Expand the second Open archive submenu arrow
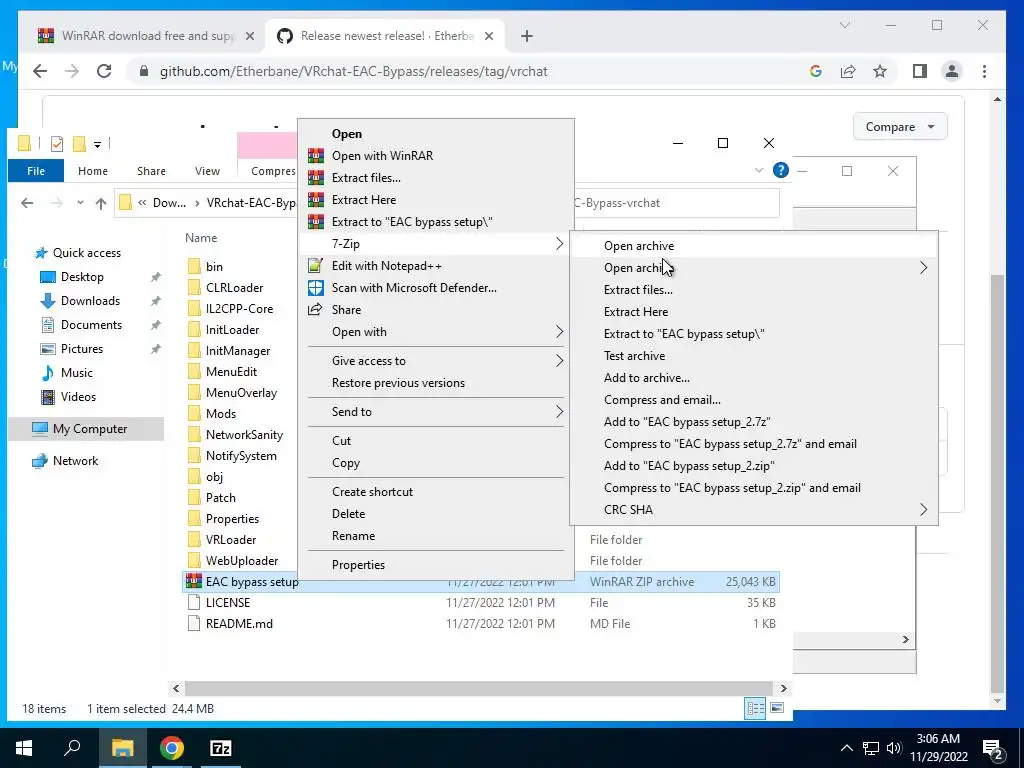Image resolution: width=1024 pixels, height=768 pixels. click(923, 268)
